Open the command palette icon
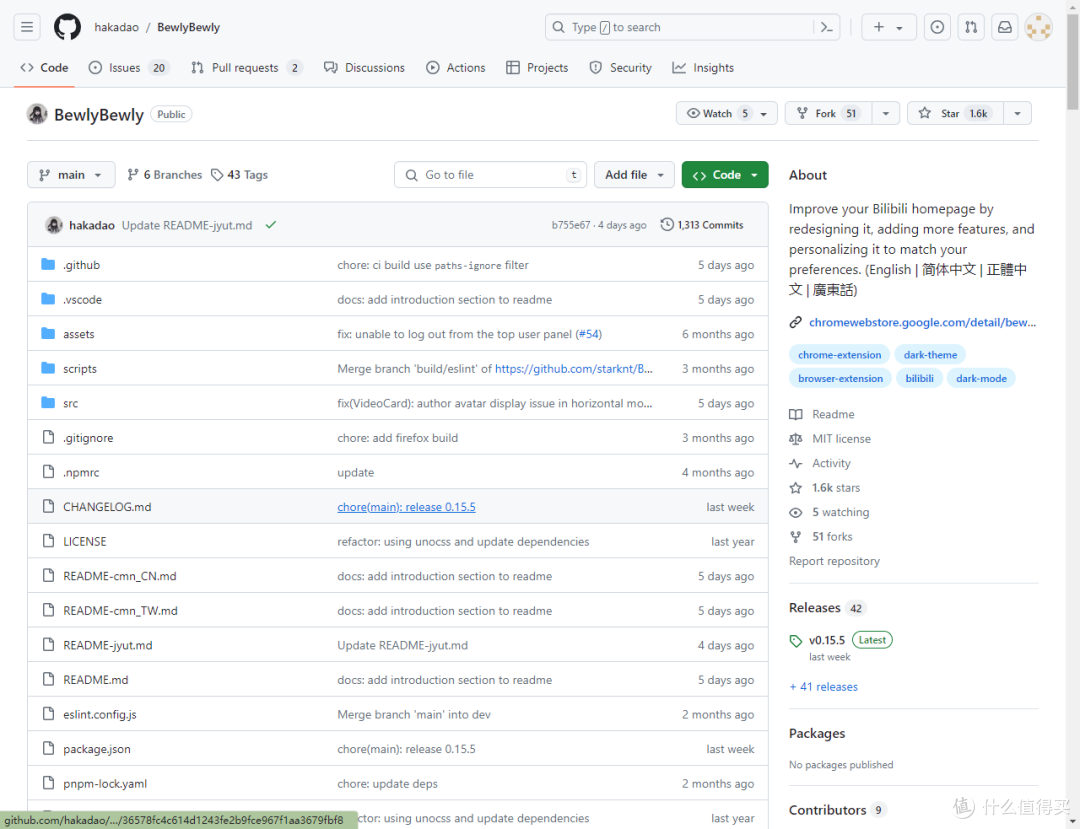The image size is (1080, 829). pyautogui.click(x=827, y=28)
